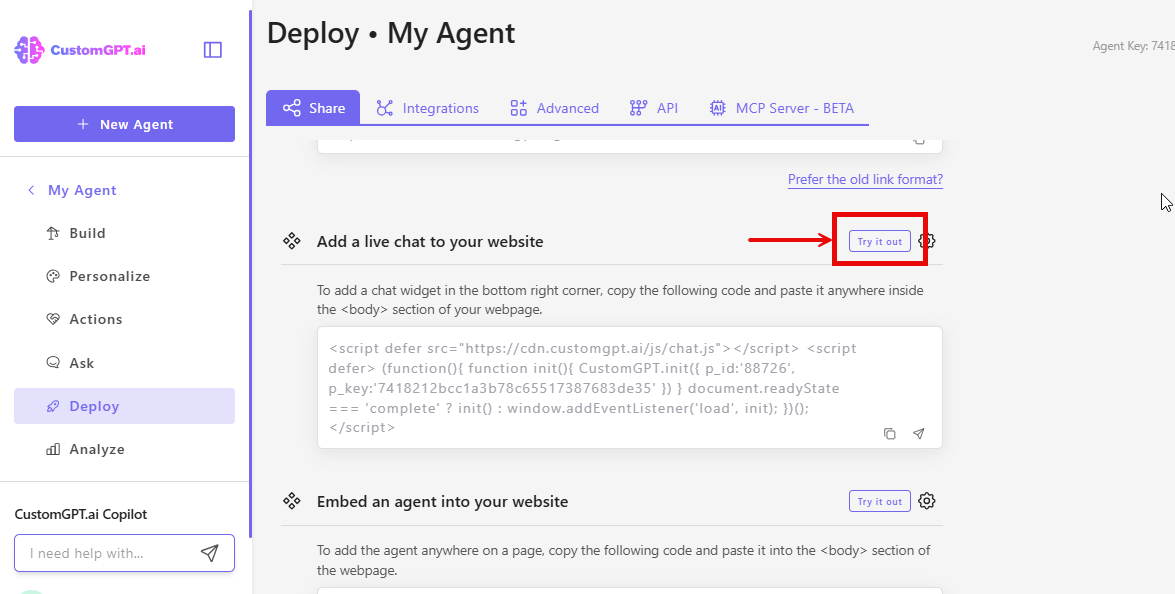
Task: Select Deploy in the sidebar
Action: [x=124, y=406]
